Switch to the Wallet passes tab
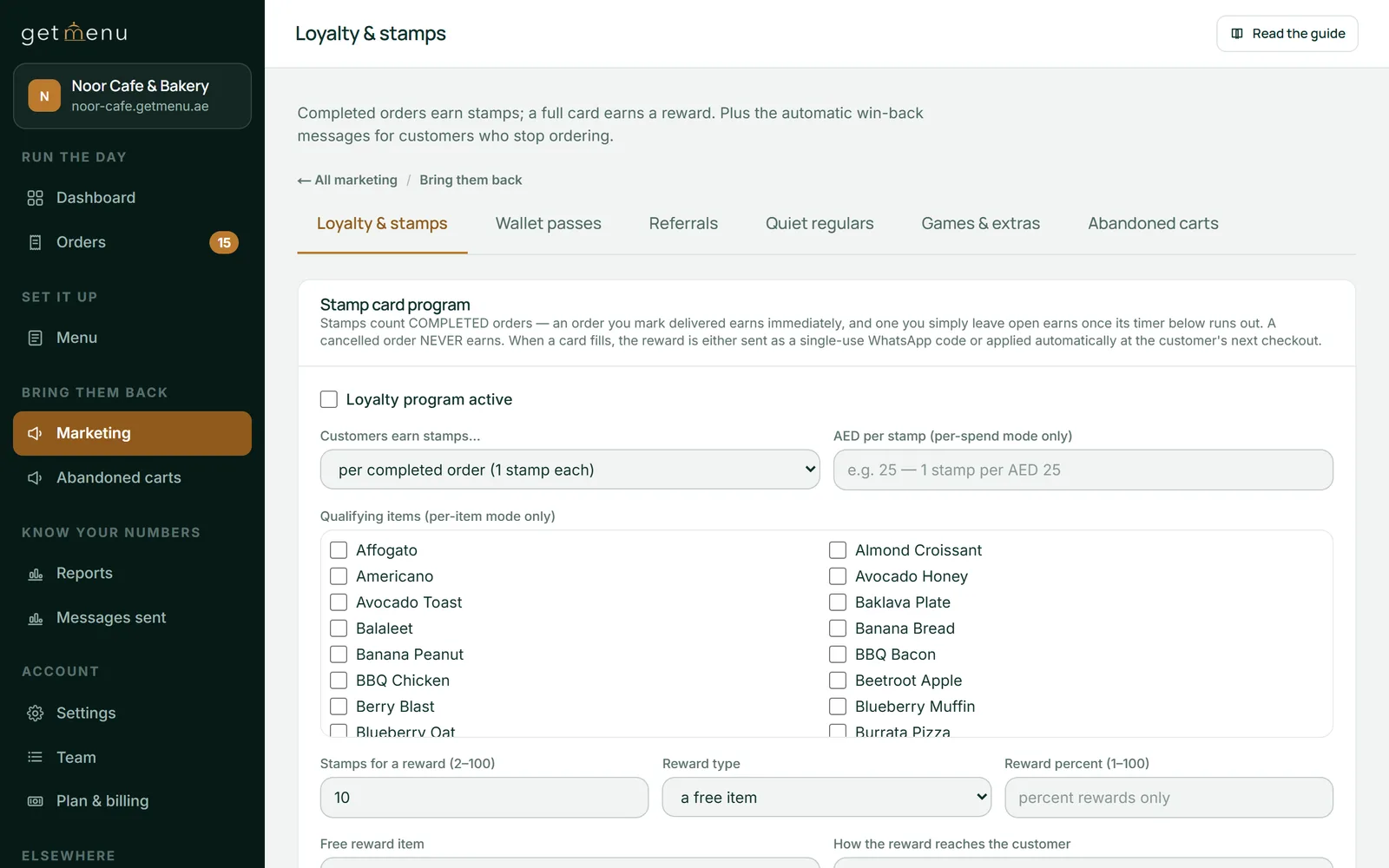The width and height of the screenshot is (1389, 868). [x=549, y=224]
